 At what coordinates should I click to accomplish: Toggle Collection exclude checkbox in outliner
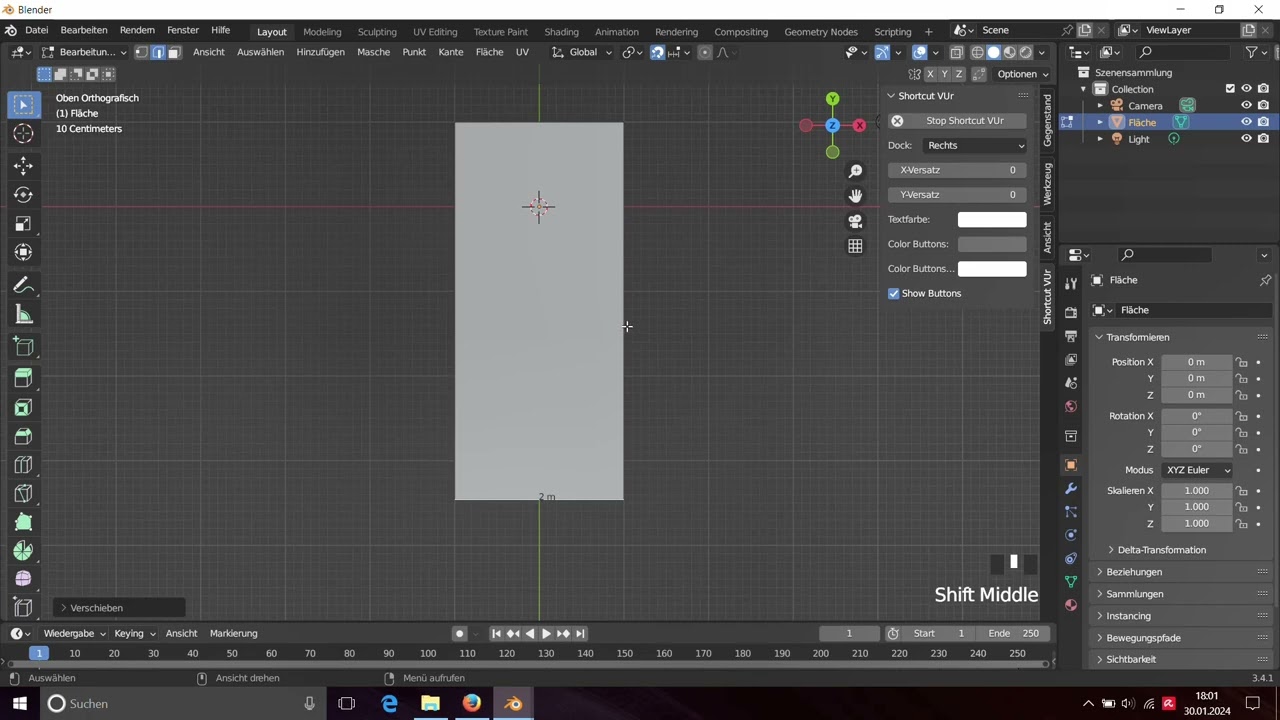(1230, 89)
